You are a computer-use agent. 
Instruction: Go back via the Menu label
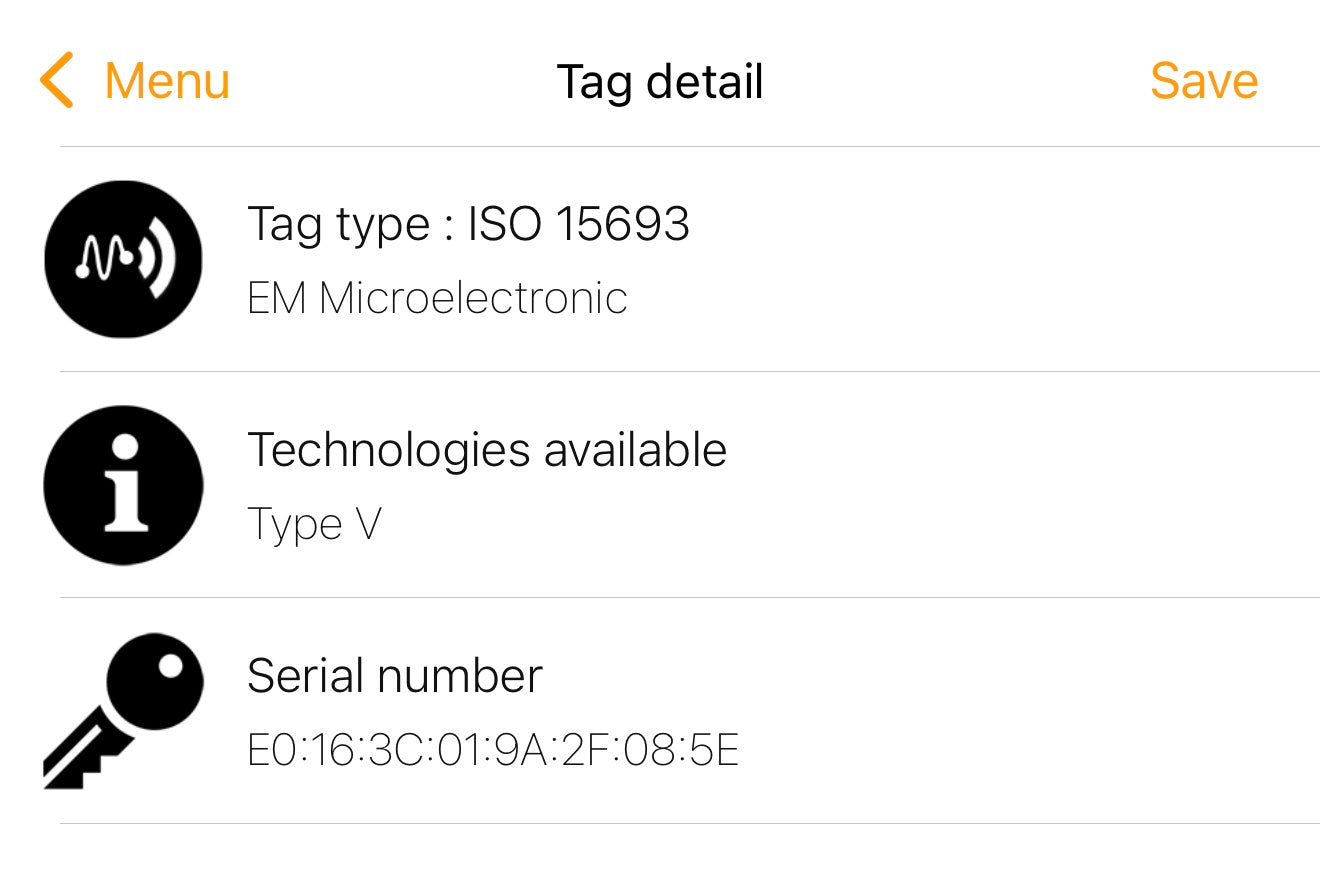[167, 81]
